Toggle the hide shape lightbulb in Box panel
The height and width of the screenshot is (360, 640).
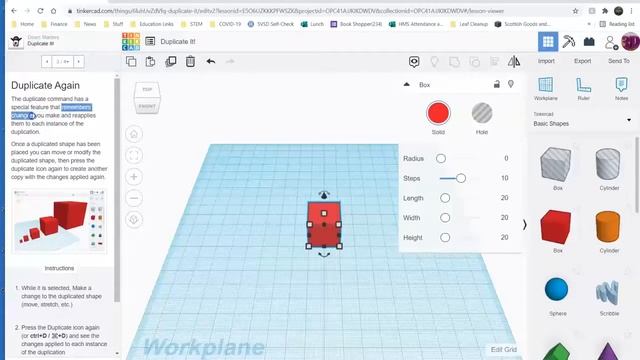511,84
